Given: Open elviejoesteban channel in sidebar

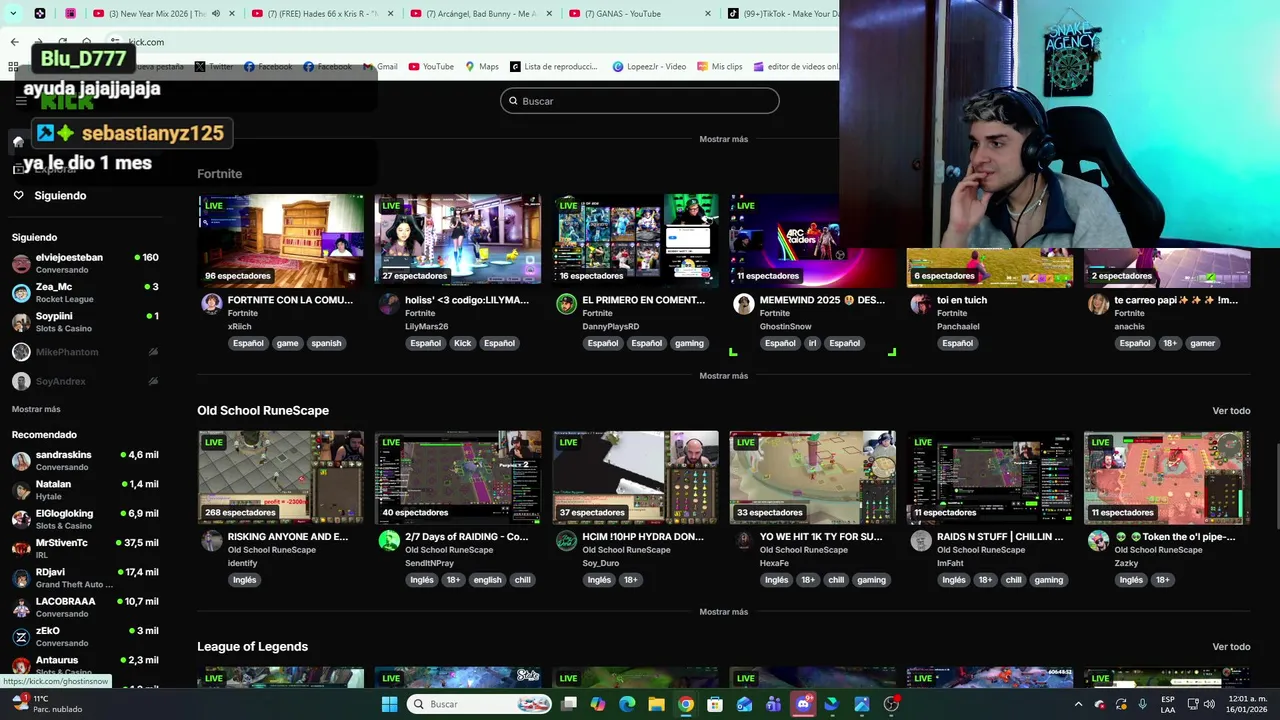Looking at the screenshot, I should click(85, 263).
